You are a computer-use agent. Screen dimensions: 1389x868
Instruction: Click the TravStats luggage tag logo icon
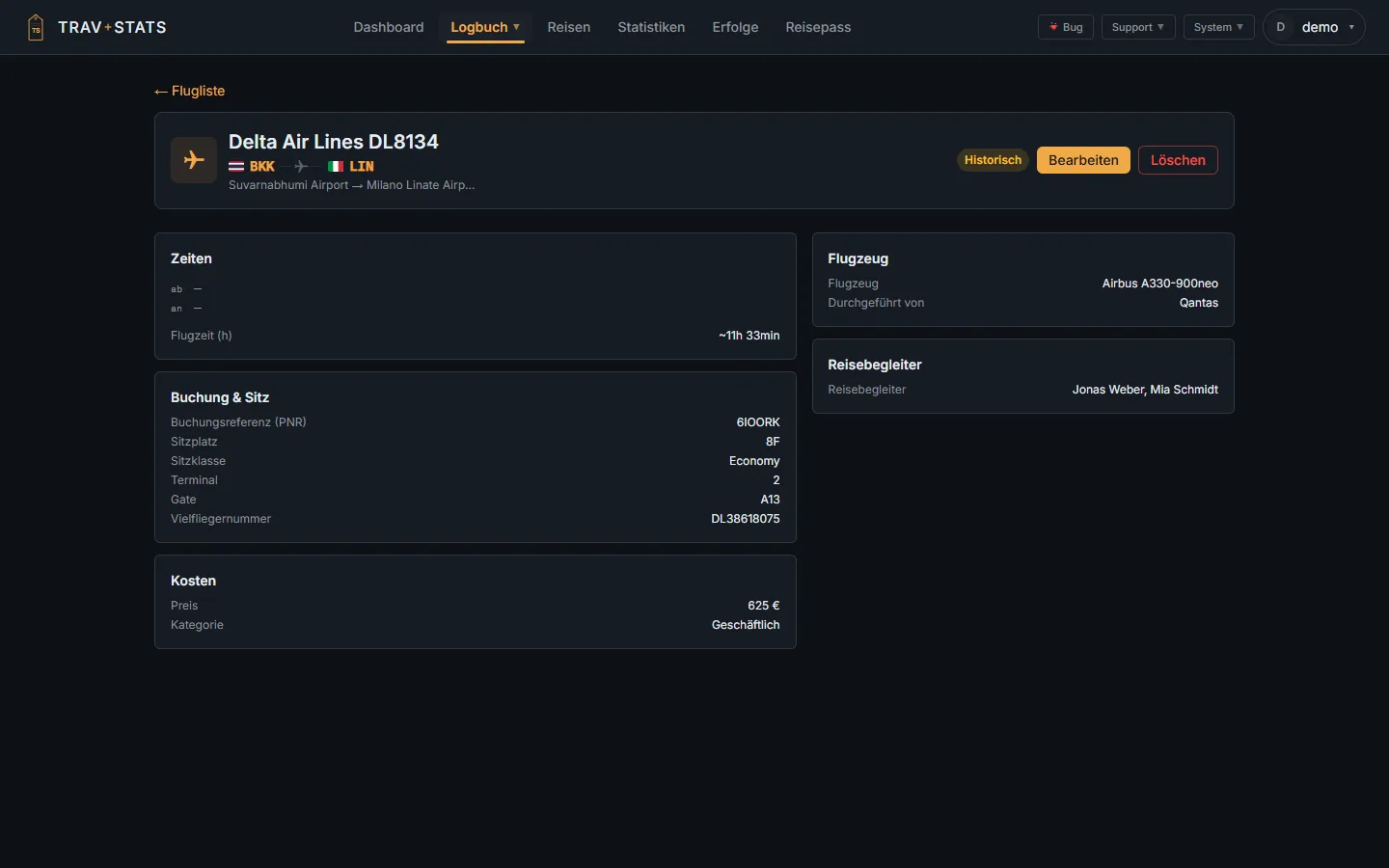[x=36, y=27]
